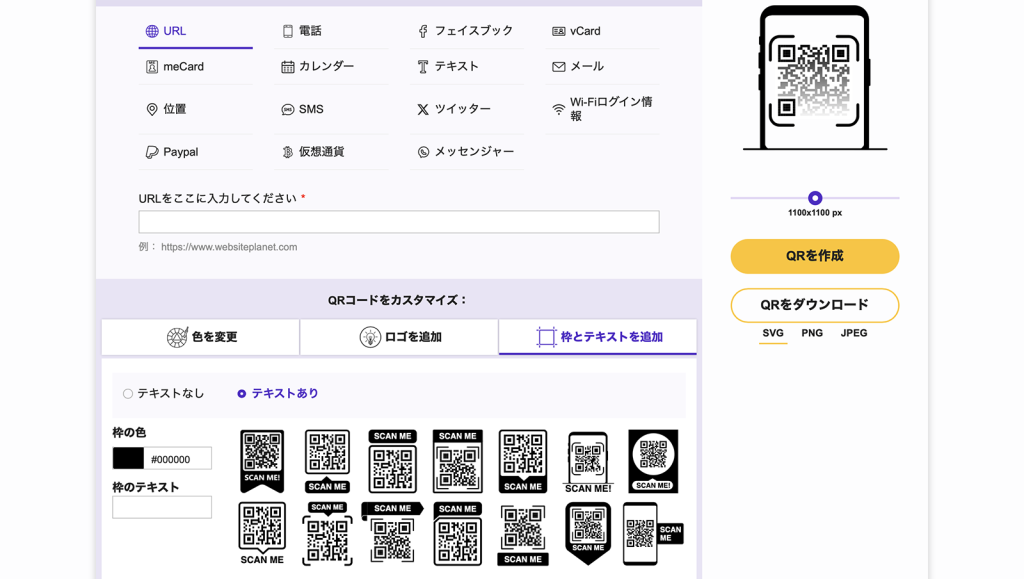This screenshot has height=579, width=1024.
Task: Select the URL globe icon
Action: click(152, 31)
